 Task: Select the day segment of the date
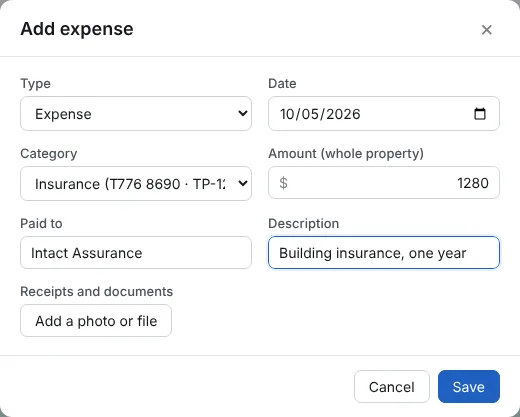tap(289, 114)
